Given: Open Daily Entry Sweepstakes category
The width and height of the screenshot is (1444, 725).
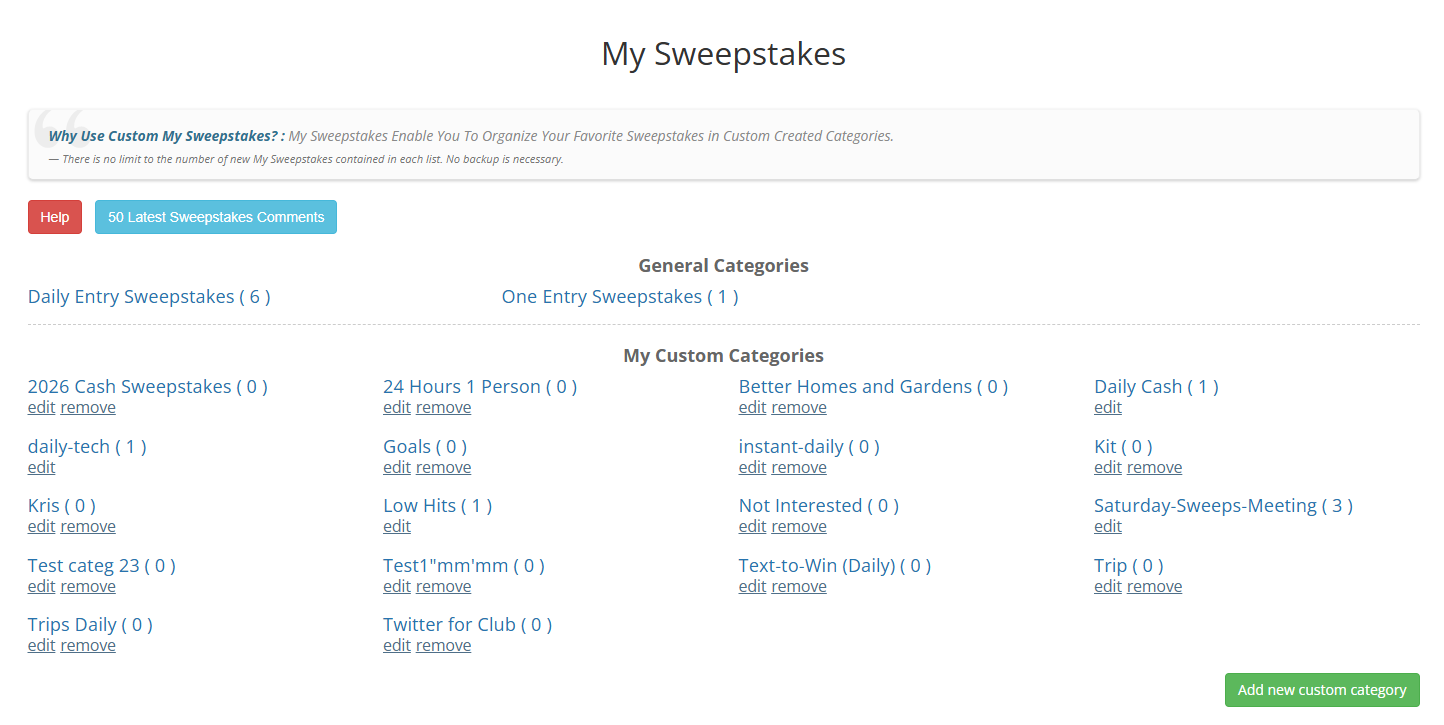Looking at the screenshot, I should (x=149, y=297).
